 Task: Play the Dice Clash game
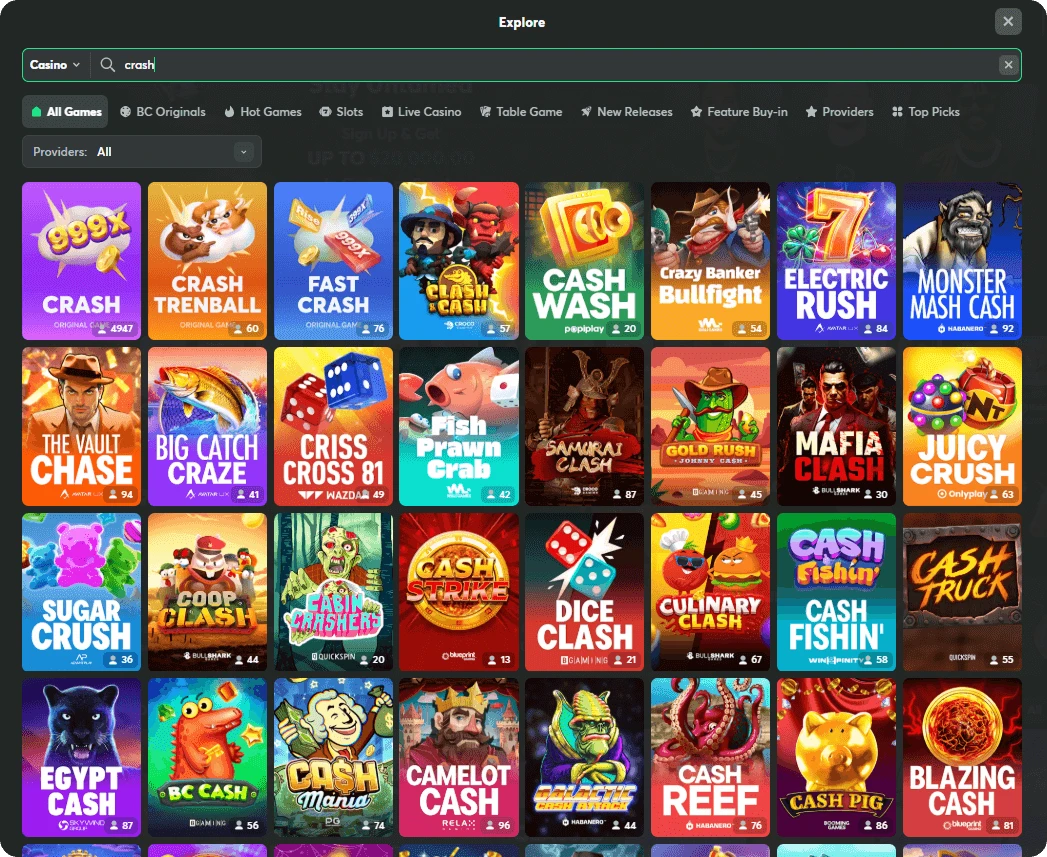pos(584,592)
